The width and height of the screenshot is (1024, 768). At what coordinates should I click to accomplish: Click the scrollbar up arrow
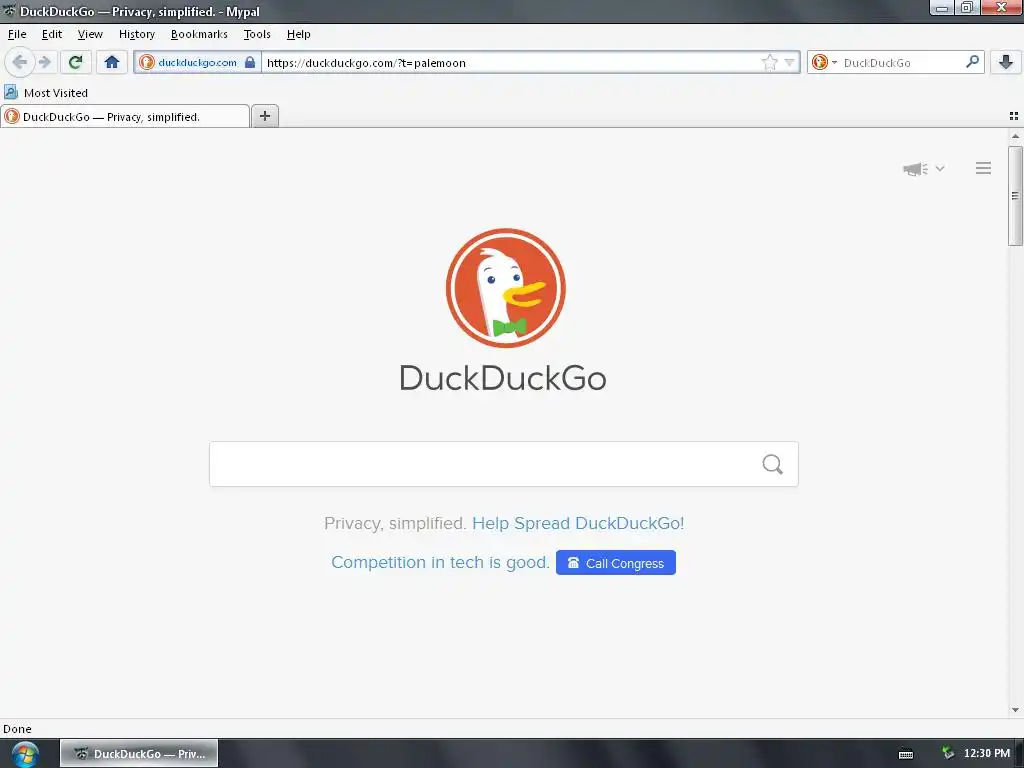pyautogui.click(x=1015, y=136)
